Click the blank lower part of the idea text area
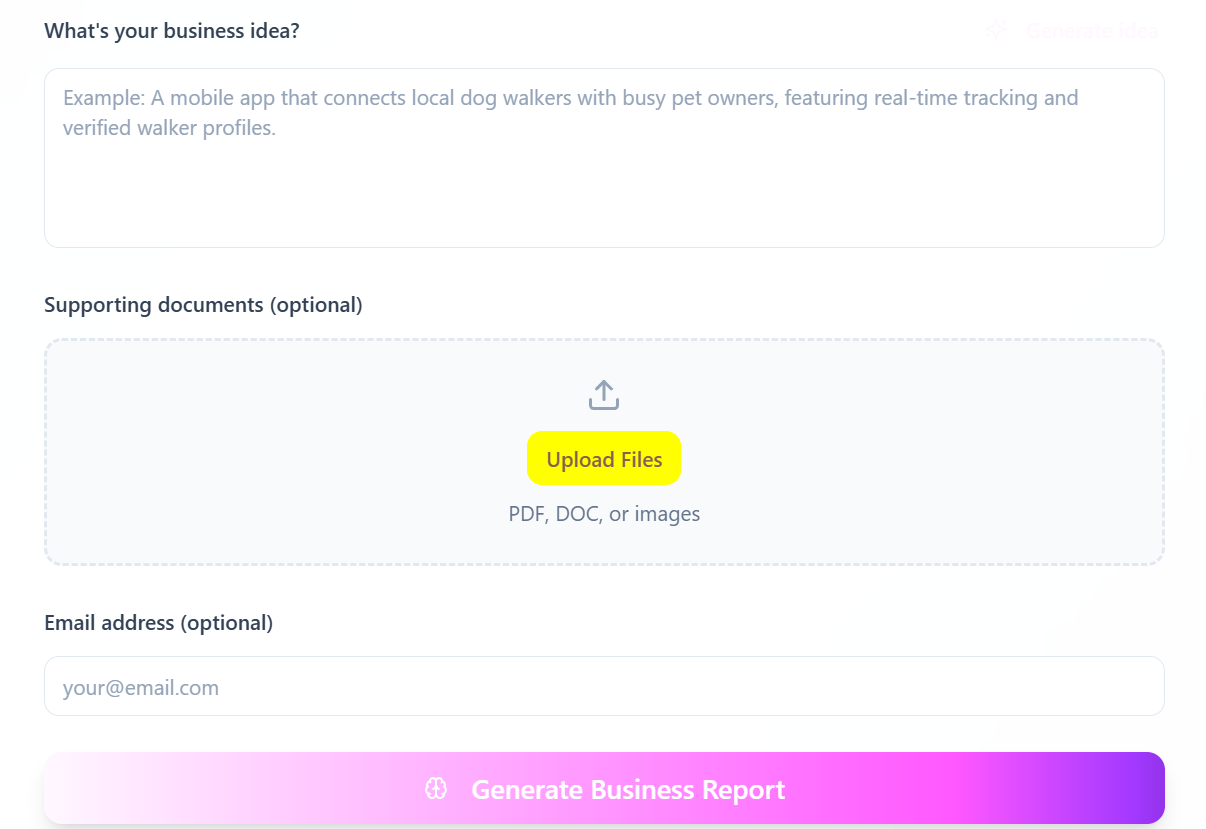Screen dimensions: 1206x829 point(604,200)
